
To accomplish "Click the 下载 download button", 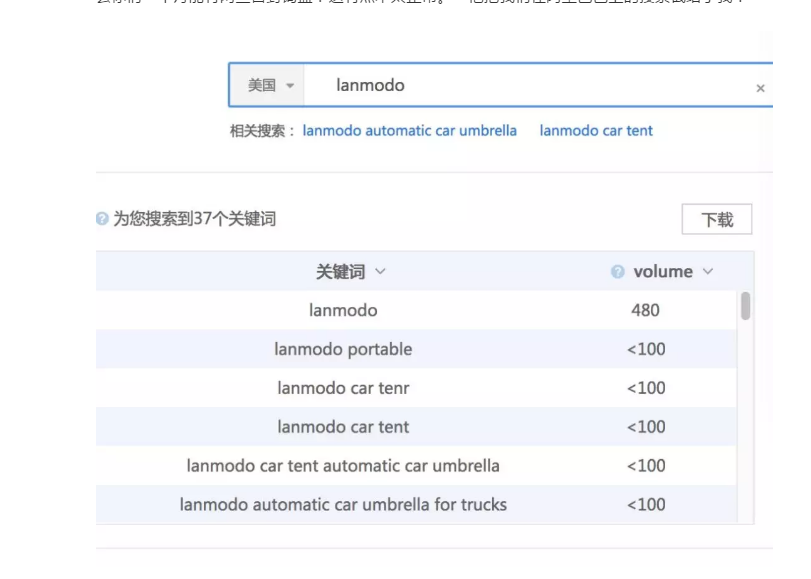I will (x=717, y=219).
